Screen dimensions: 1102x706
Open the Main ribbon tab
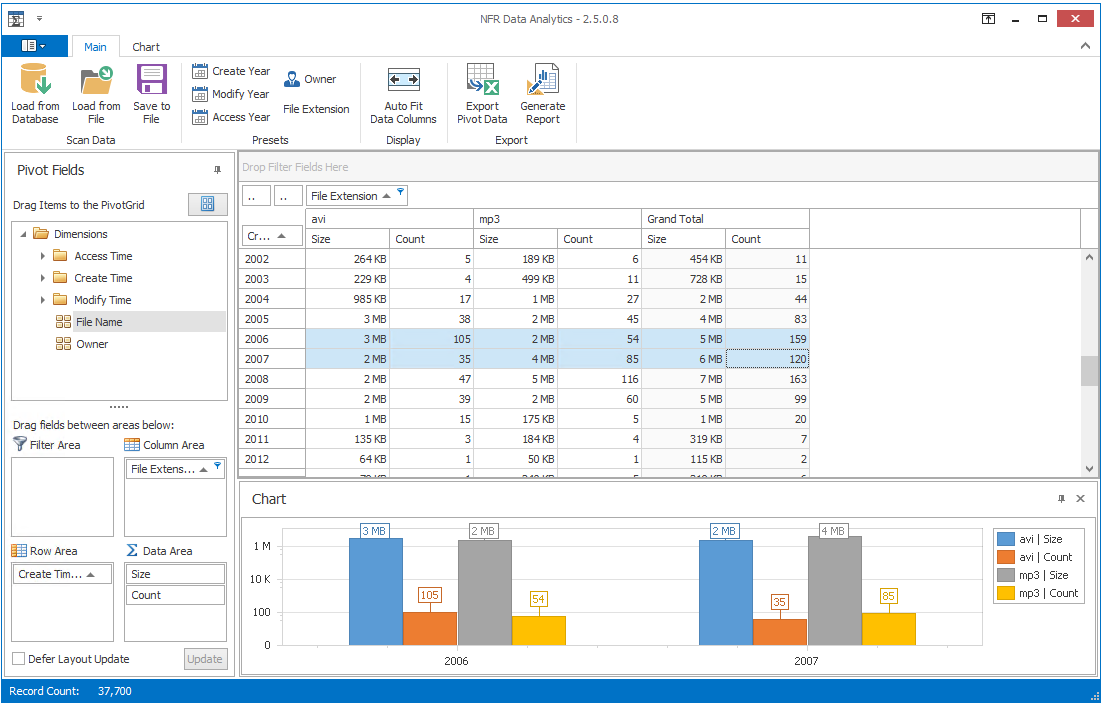click(95, 47)
